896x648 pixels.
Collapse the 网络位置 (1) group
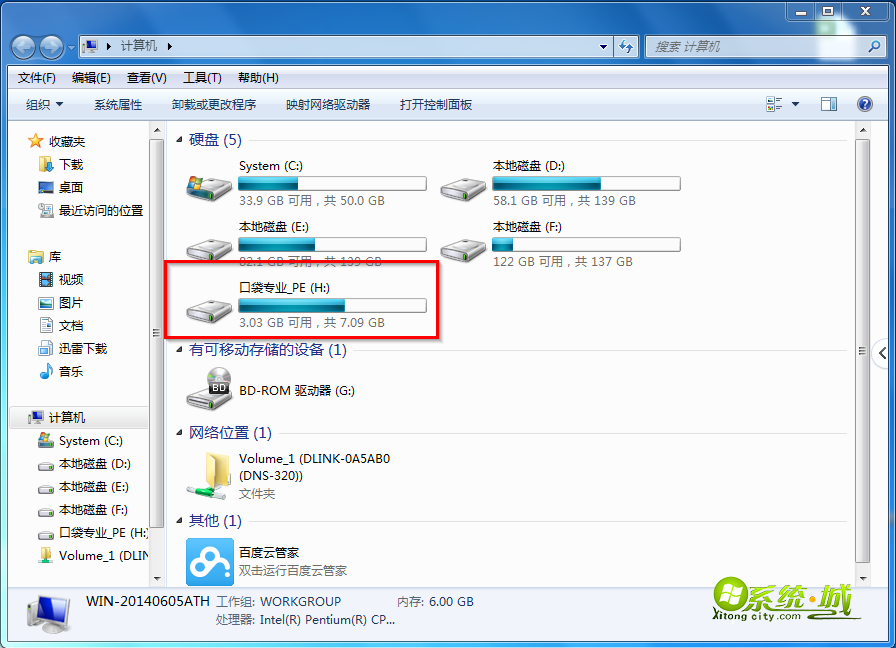click(179, 433)
